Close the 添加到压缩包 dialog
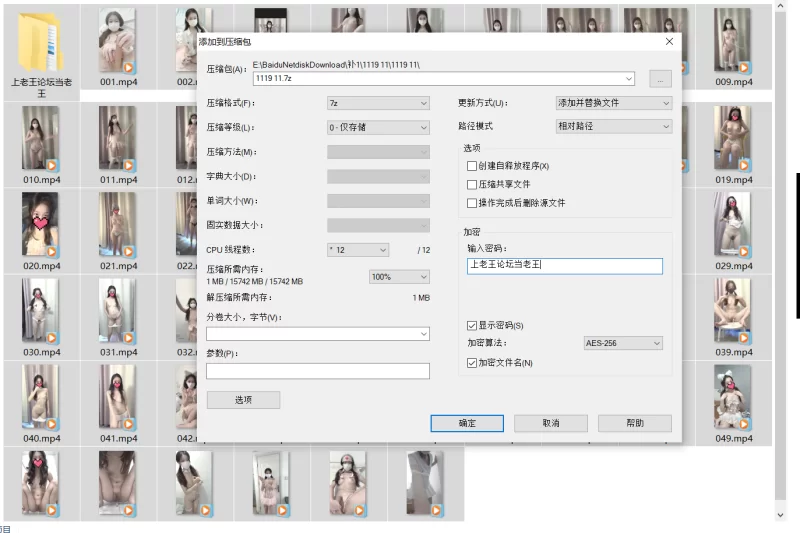Viewport: 800px width, 533px height. [669, 41]
